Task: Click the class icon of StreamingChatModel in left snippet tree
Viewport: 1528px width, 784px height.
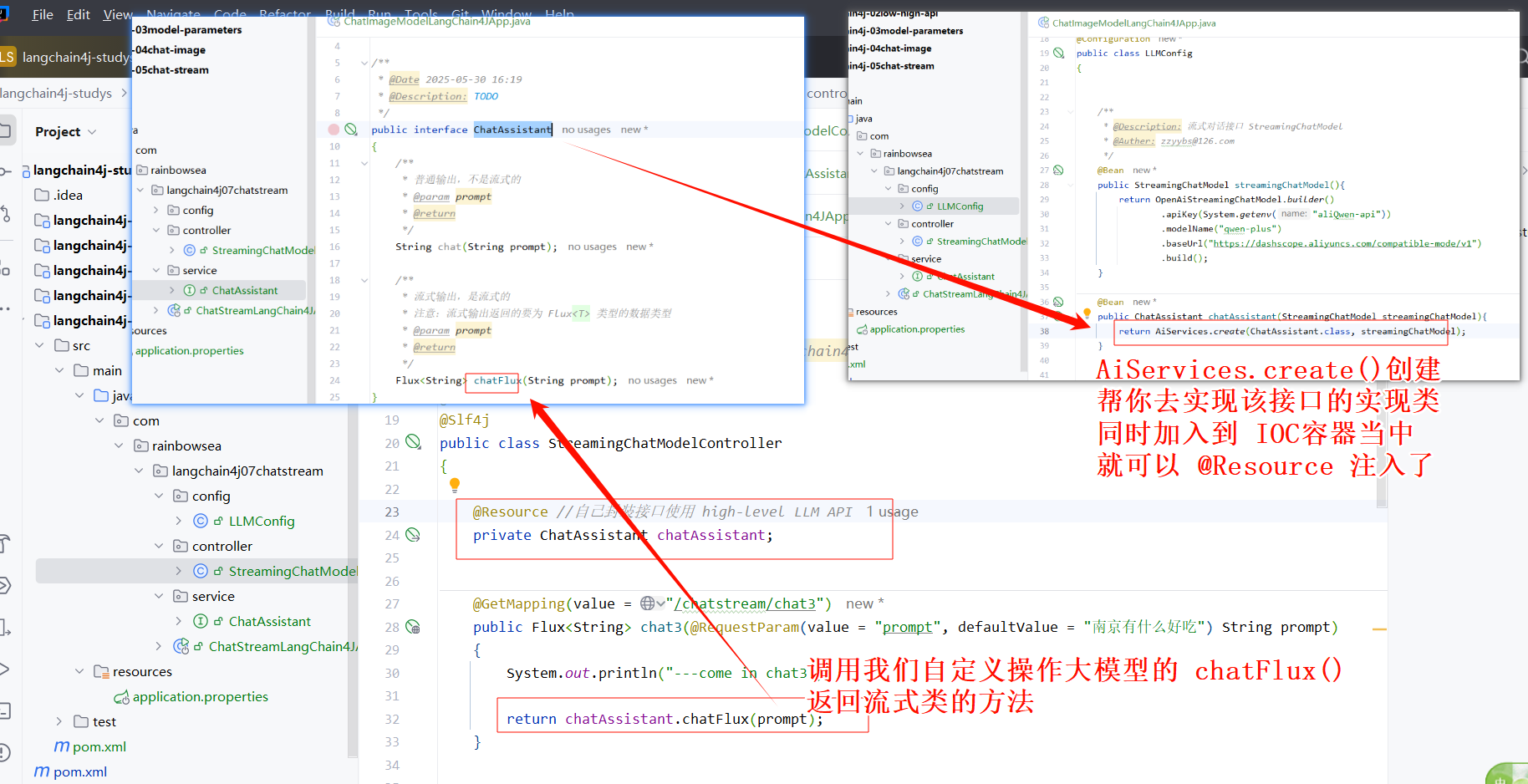Action: coord(190,250)
